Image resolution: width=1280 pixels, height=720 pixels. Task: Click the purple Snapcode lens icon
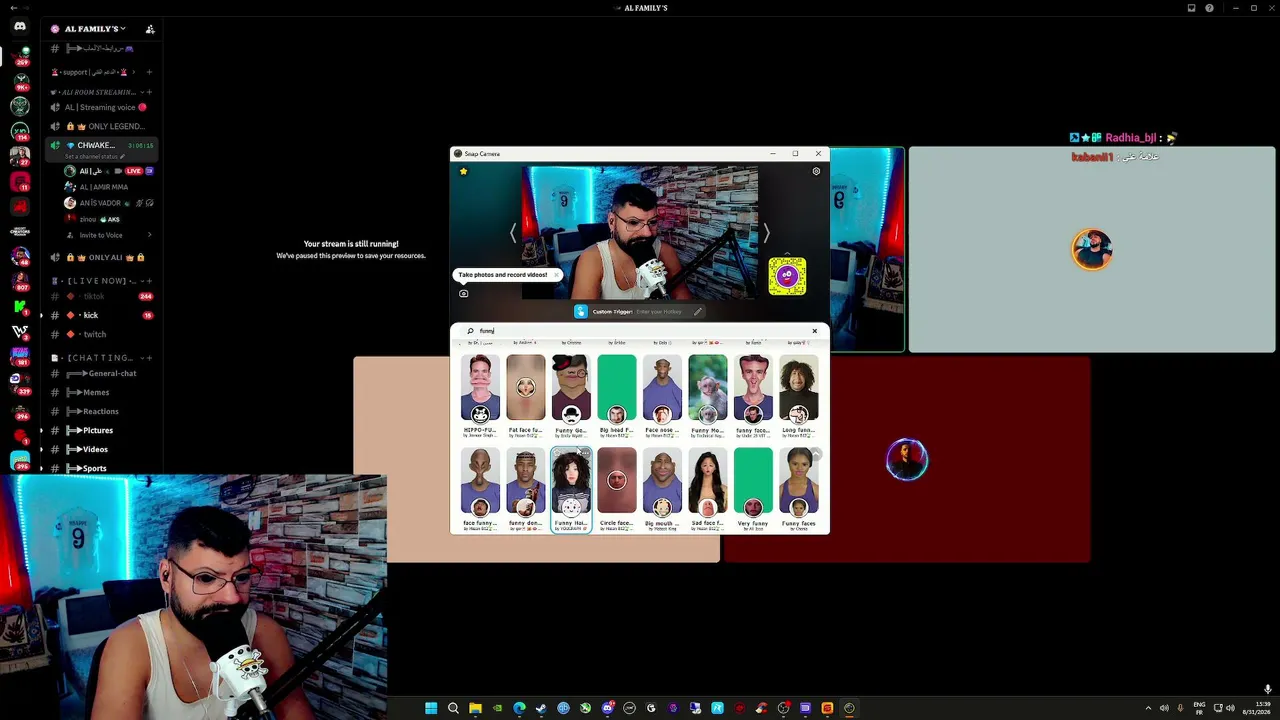click(x=787, y=277)
